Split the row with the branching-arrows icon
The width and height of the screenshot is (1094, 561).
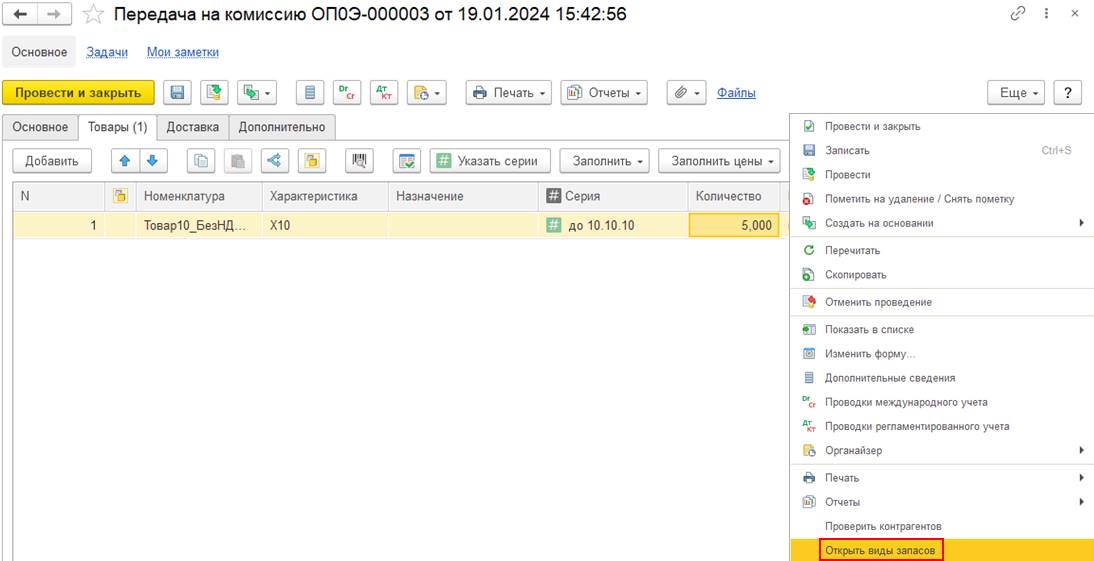(275, 161)
